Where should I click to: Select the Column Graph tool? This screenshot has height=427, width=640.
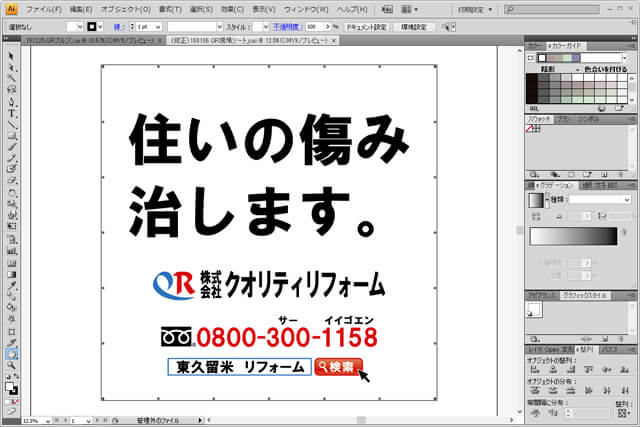[x=11, y=251]
